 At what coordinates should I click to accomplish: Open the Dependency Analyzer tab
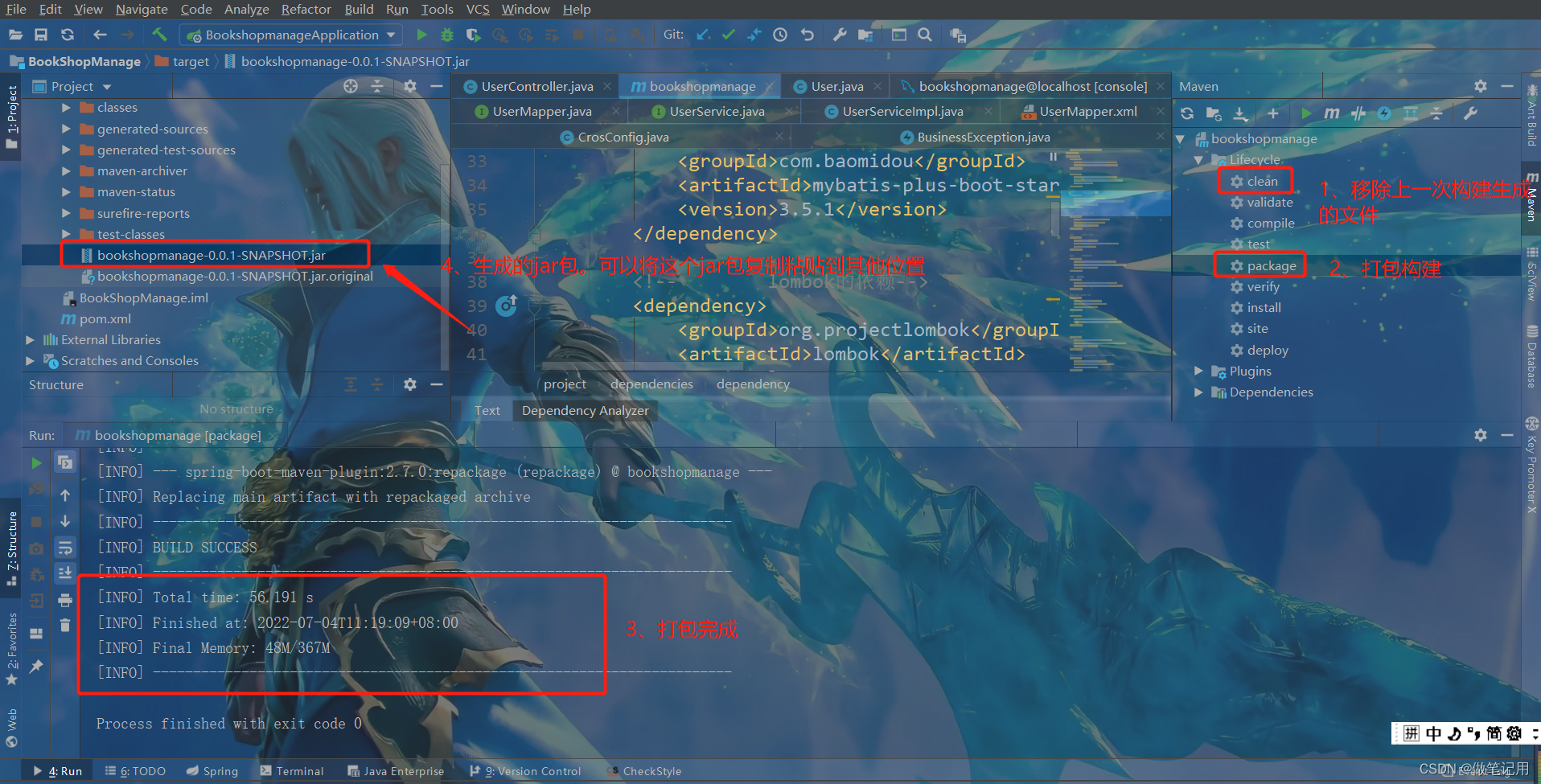tap(585, 410)
